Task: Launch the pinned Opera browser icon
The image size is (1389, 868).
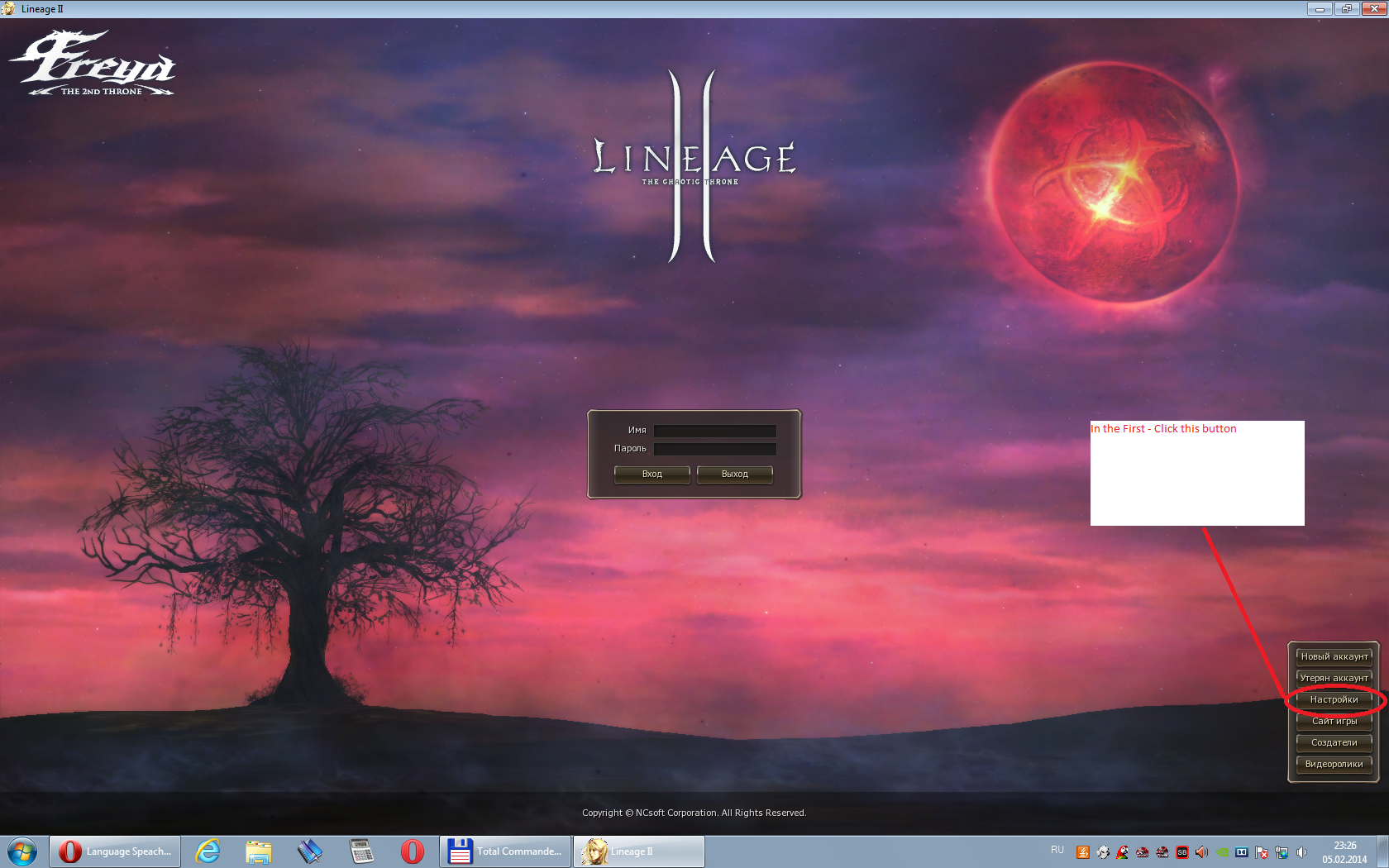Action: [x=412, y=851]
